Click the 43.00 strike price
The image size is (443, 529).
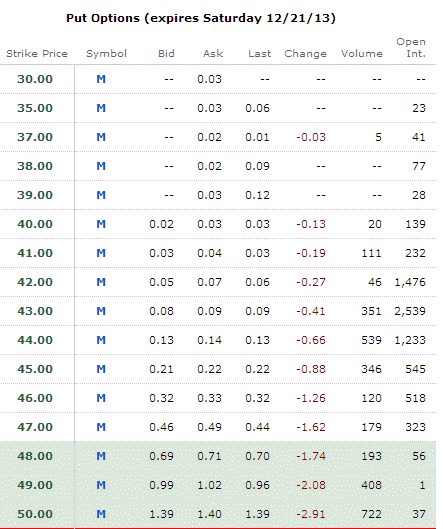(35, 311)
